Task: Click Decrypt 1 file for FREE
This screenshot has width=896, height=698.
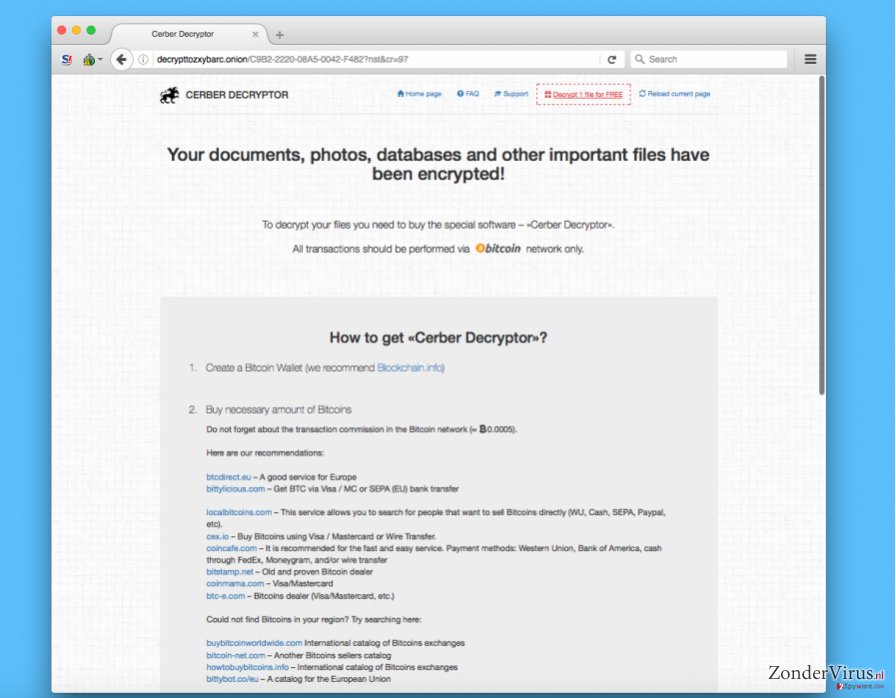Action: (583, 94)
